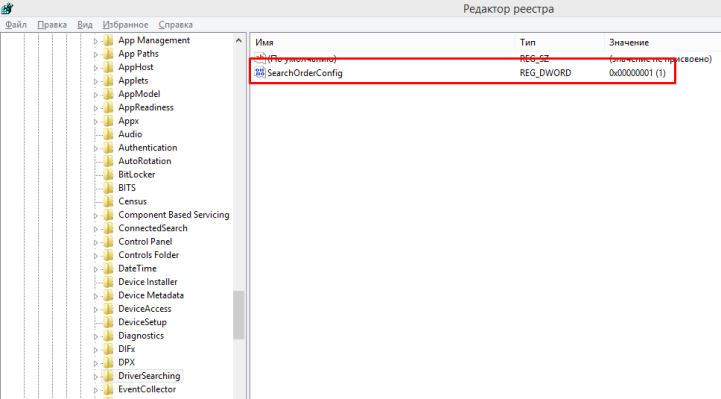
Task: Click the Control Panel folder icon
Action: [108, 242]
